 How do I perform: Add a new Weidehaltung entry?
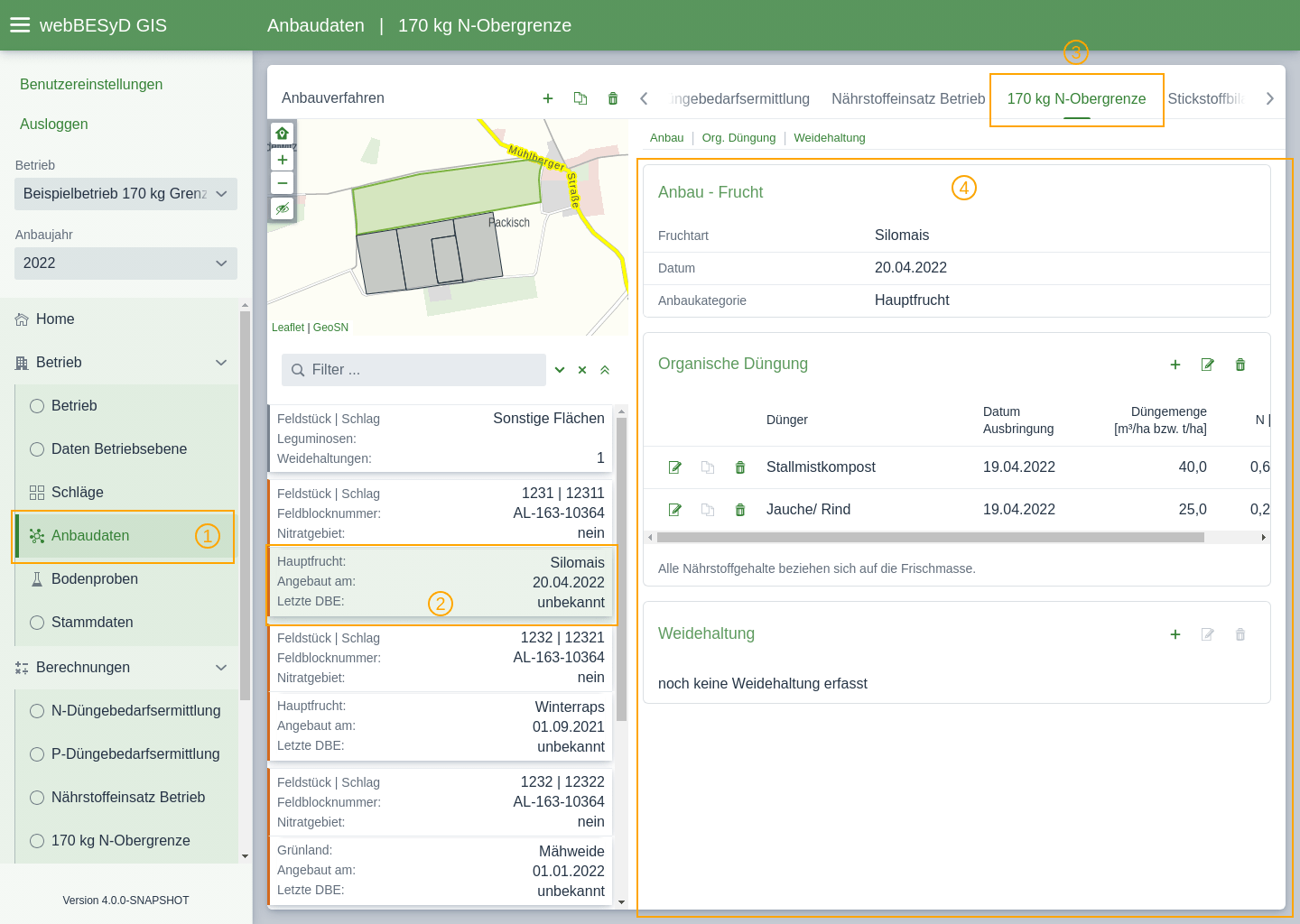1175,634
